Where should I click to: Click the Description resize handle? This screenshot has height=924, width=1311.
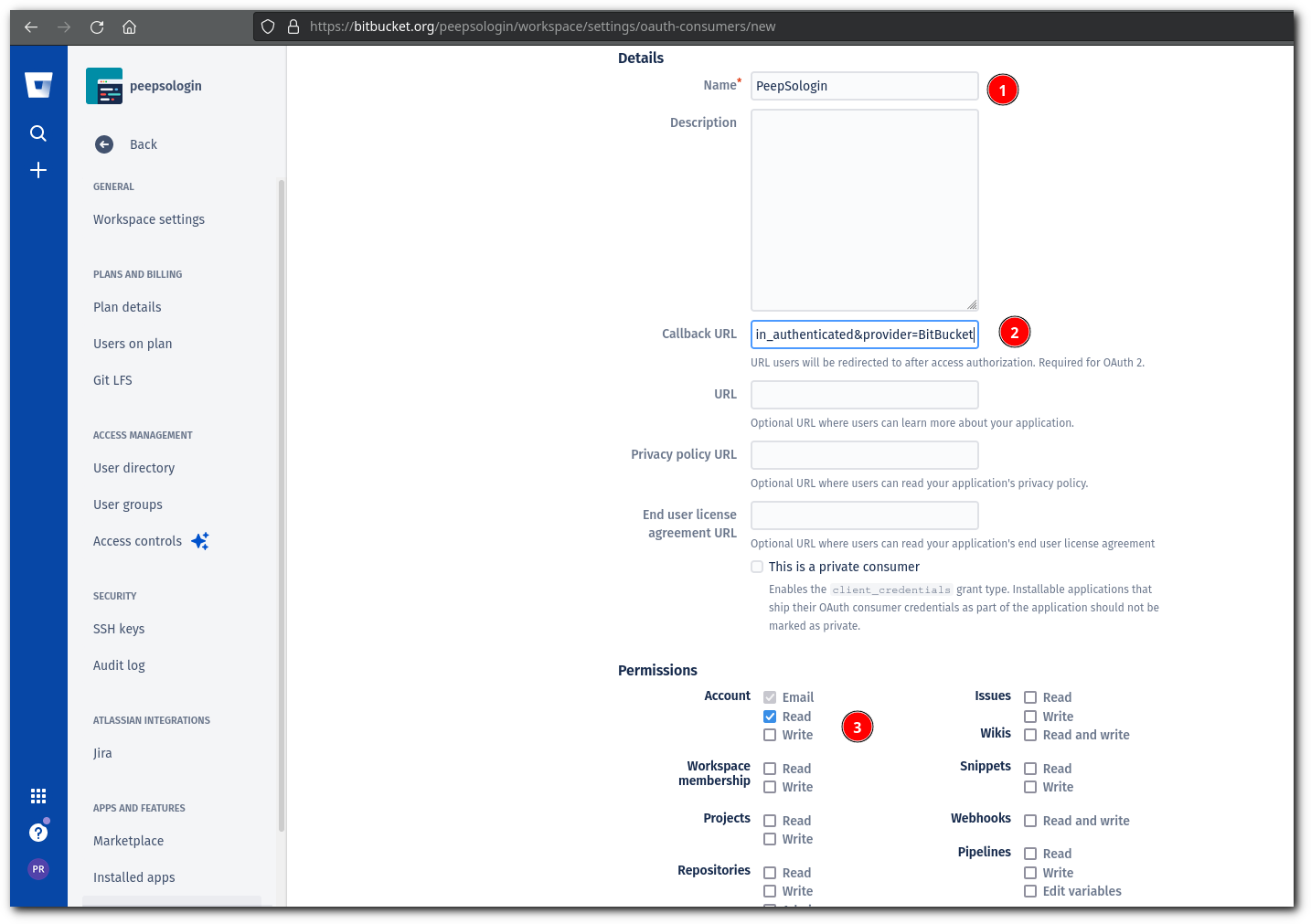point(972,304)
